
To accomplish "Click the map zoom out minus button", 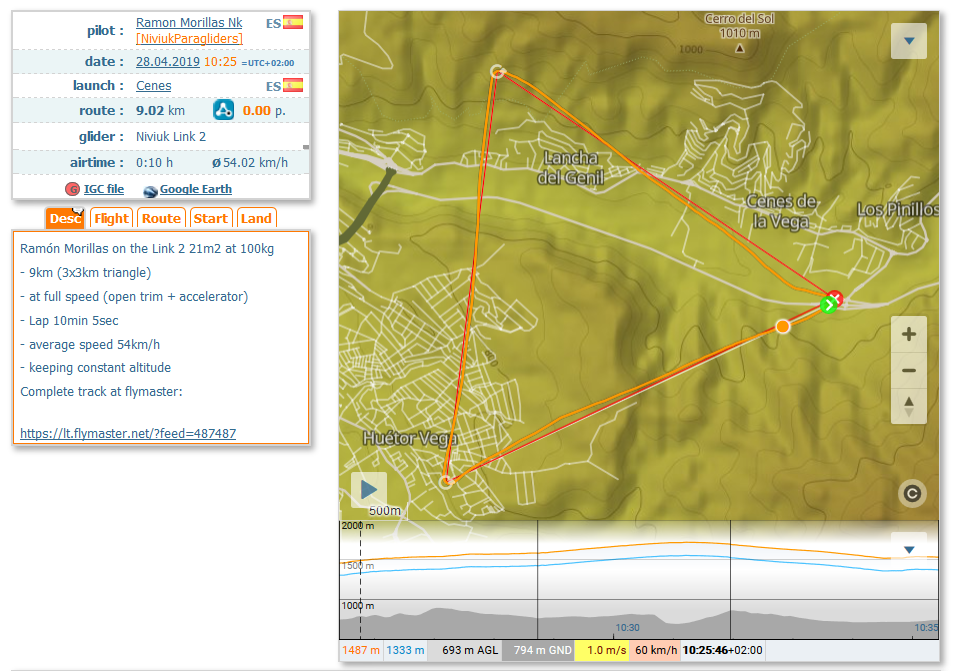I will point(908,370).
